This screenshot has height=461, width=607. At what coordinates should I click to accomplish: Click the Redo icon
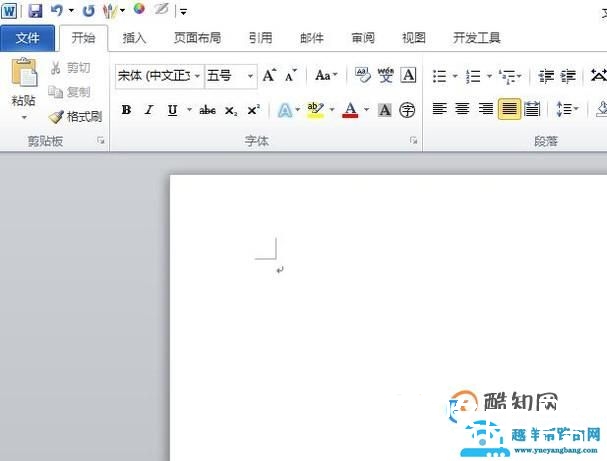pos(89,11)
